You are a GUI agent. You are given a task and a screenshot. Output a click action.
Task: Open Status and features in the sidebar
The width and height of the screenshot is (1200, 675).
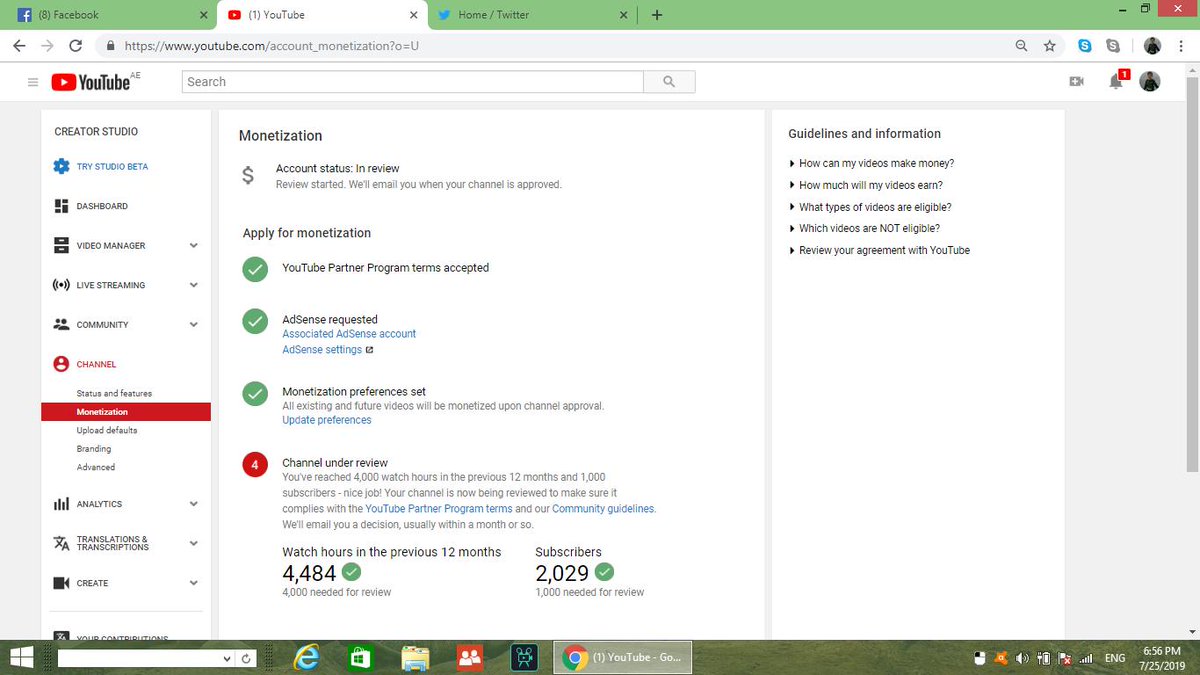point(114,393)
